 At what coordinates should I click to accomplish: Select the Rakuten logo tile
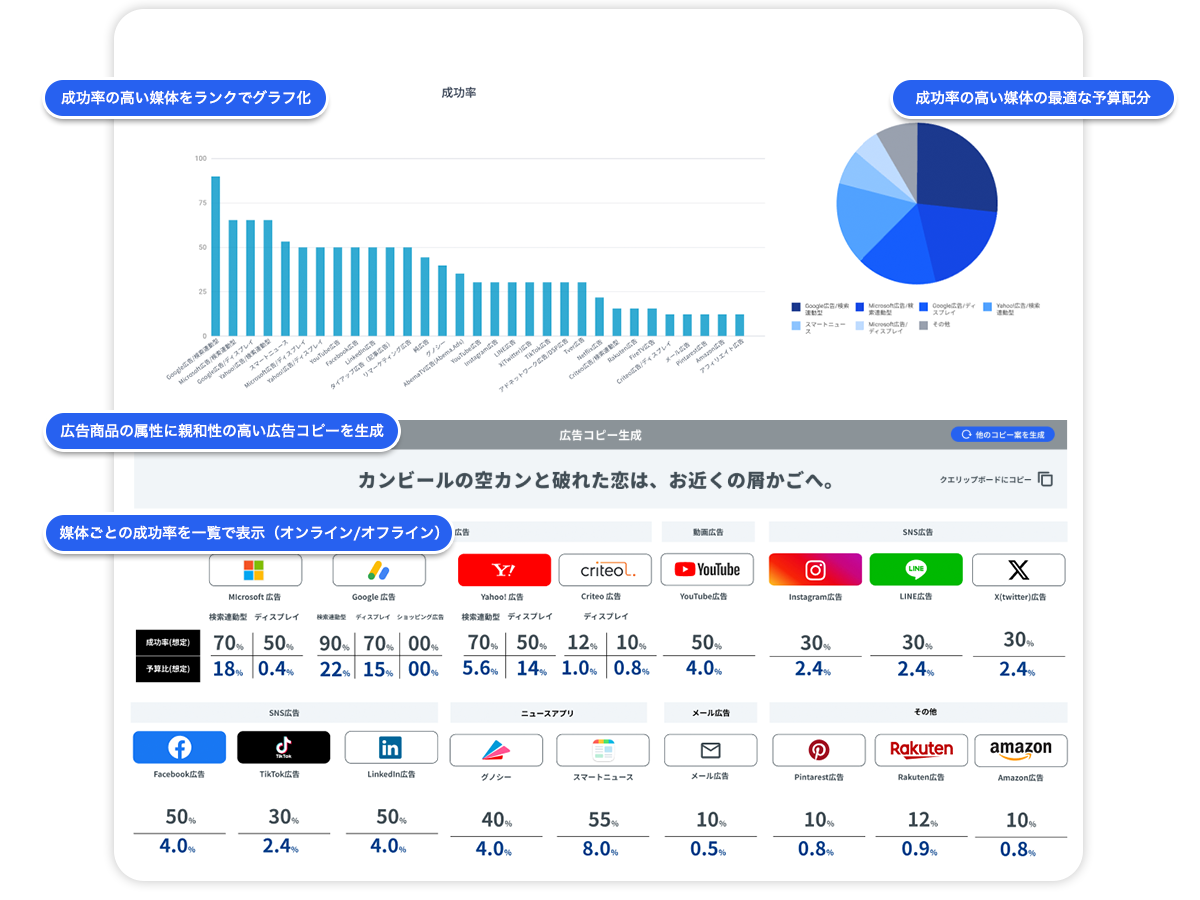921,750
